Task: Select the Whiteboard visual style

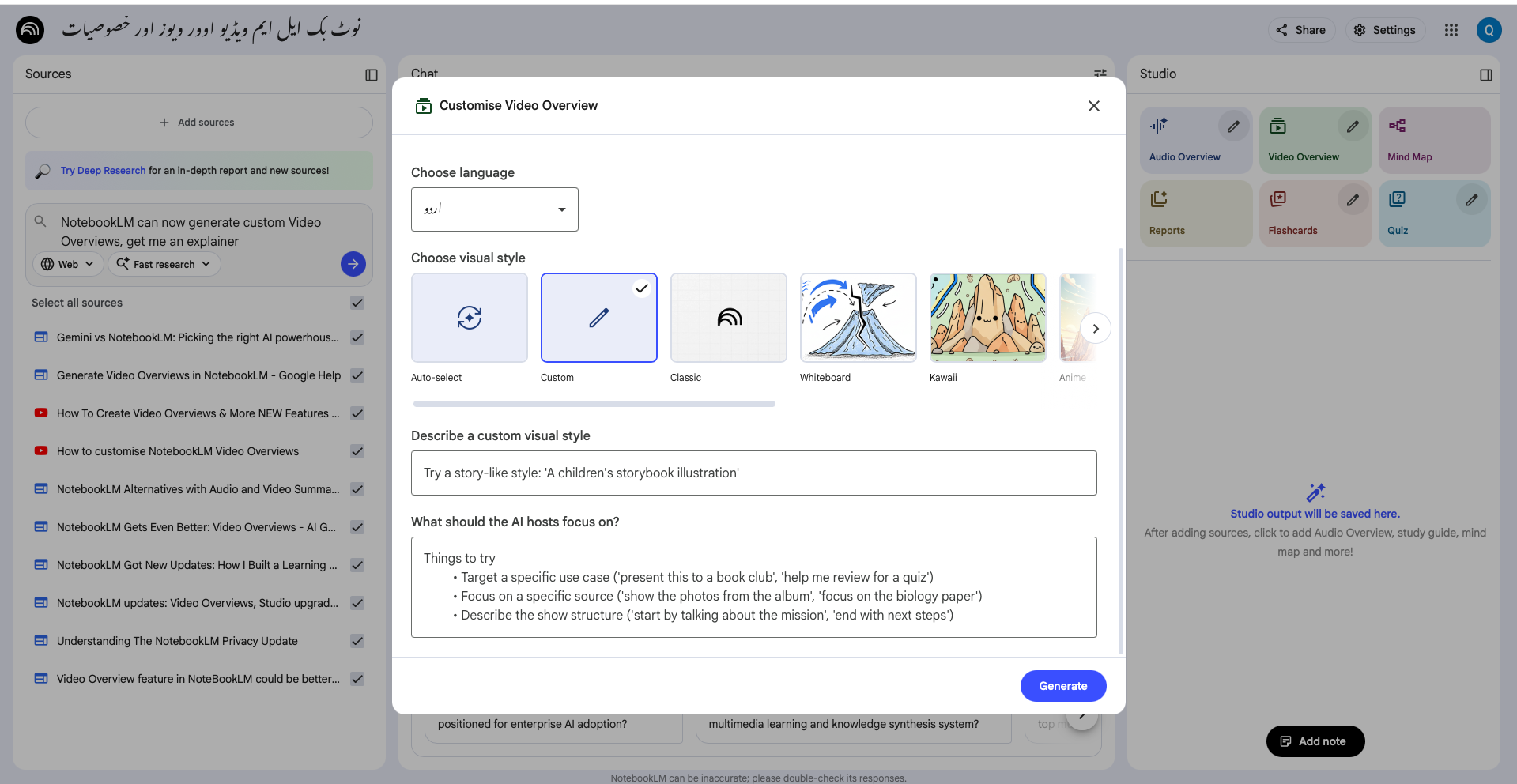Action: (858, 318)
